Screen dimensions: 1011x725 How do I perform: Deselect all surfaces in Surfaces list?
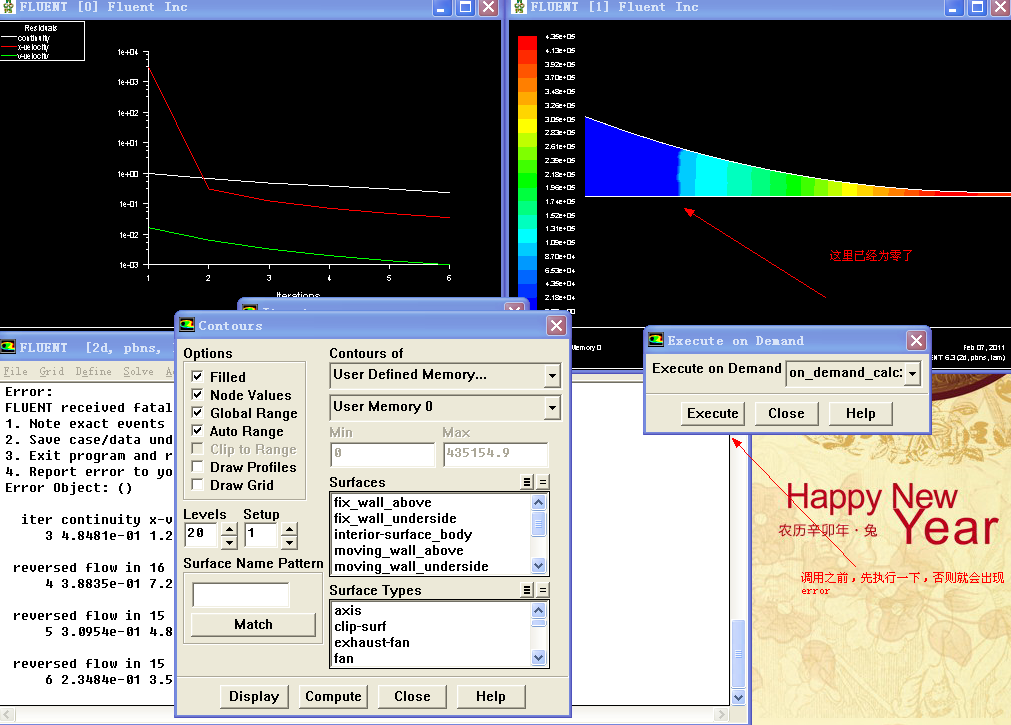click(x=543, y=482)
